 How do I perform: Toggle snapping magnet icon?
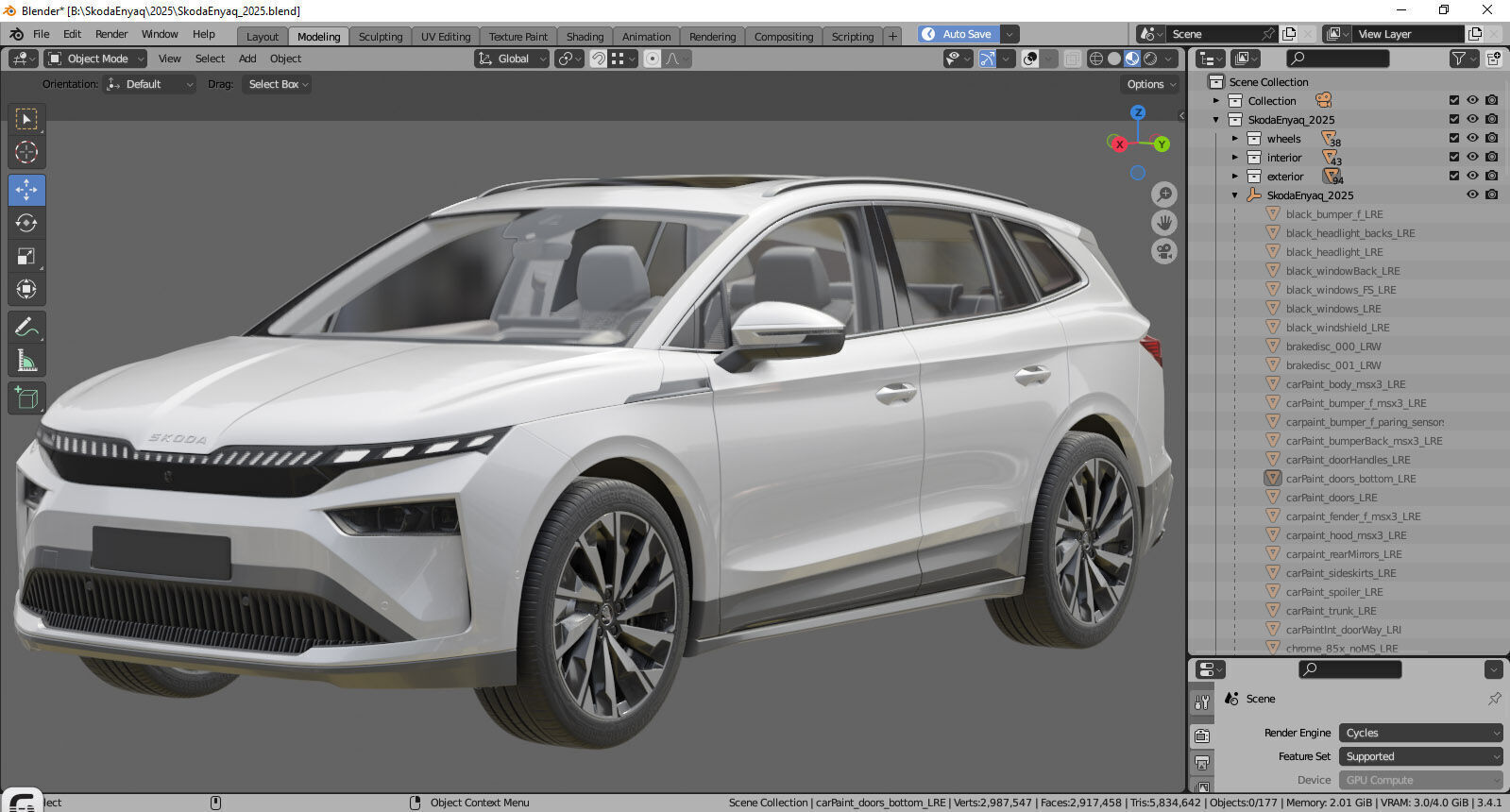598,59
